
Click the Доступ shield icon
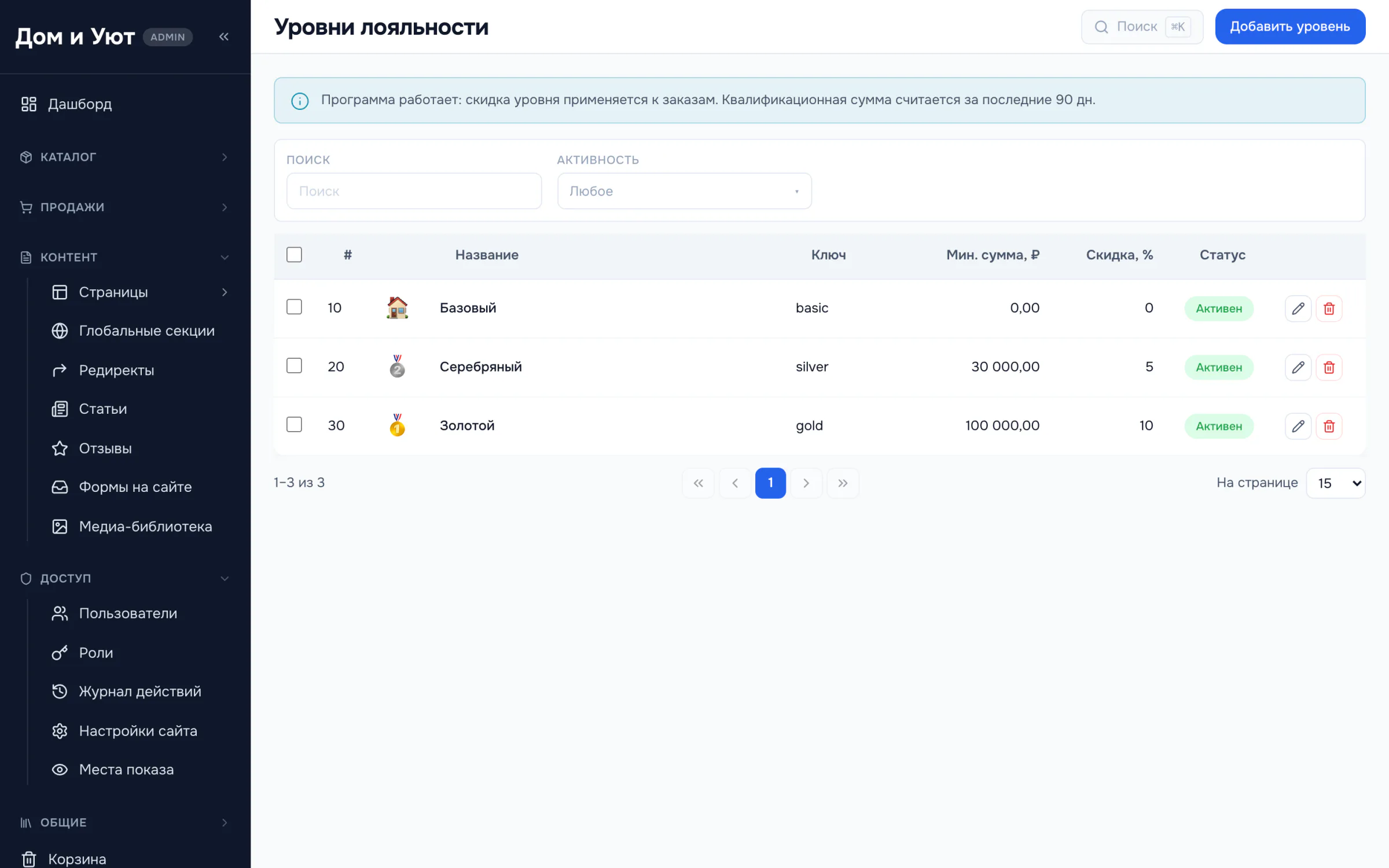(26, 578)
